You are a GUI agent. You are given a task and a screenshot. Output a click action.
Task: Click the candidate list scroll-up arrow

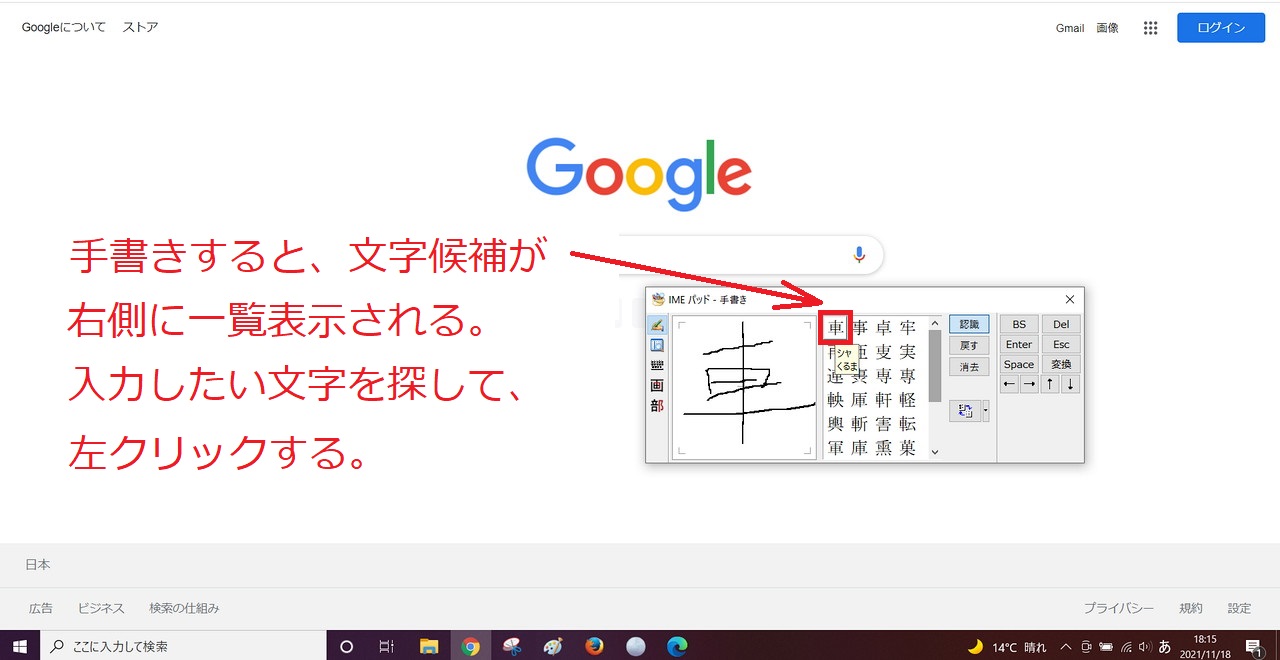935,323
